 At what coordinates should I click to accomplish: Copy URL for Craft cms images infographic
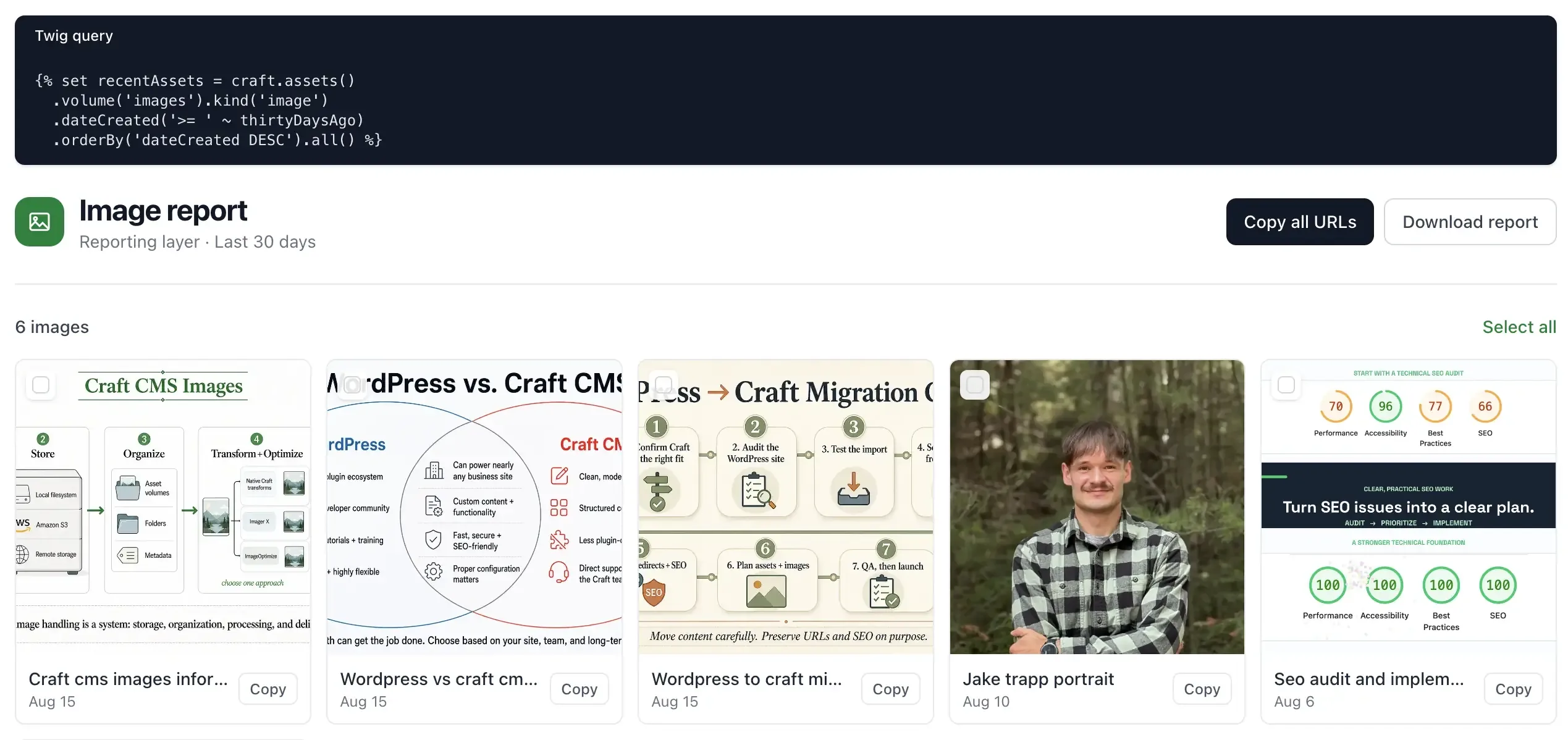point(268,689)
